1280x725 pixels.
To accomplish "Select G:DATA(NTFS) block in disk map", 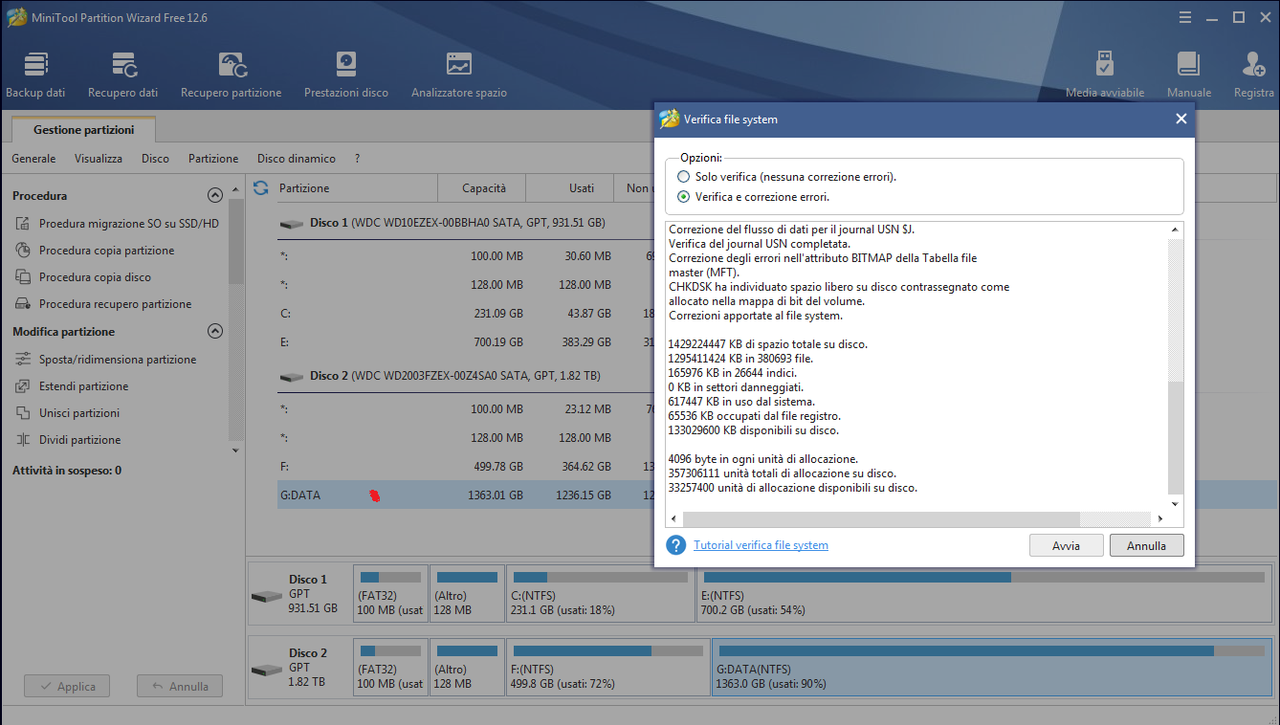I will [x=991, y=667].
